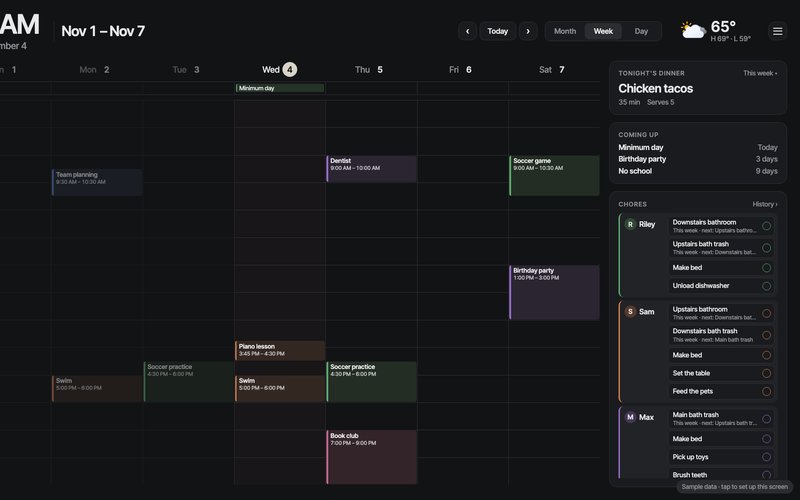The image size is (800, 500).
Task: Open the Minimum day all-day event
Action: click(280, 88)
